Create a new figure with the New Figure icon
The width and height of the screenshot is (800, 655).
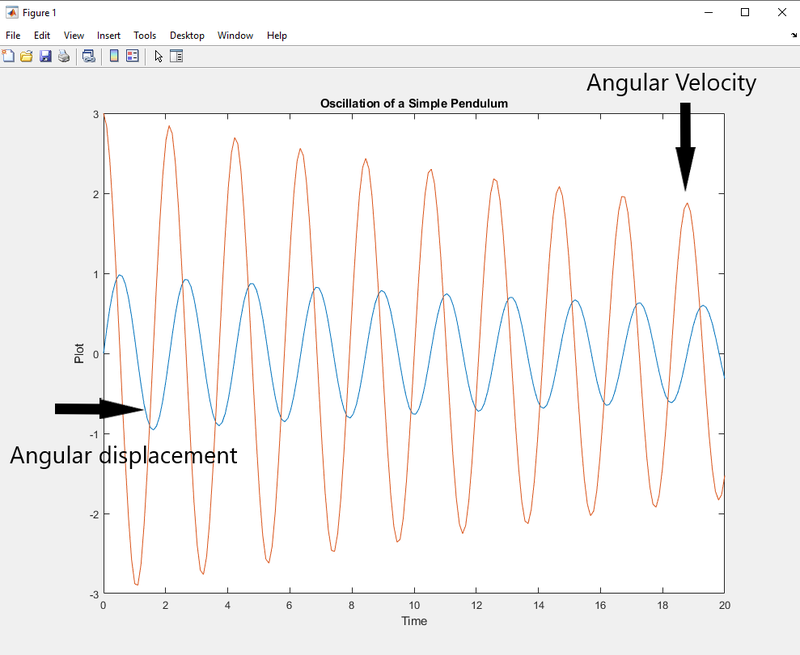click(x=9, y=56)
